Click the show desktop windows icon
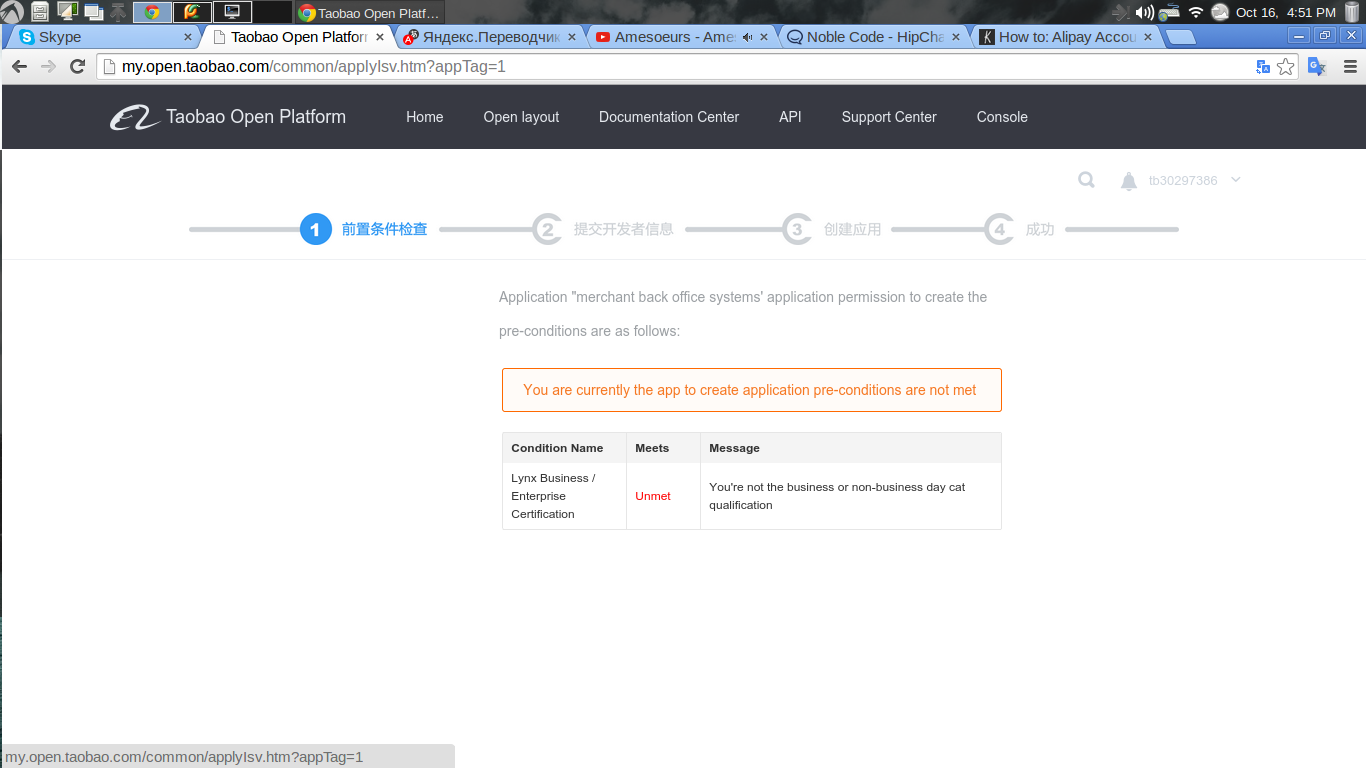1366x768 pixels. tap(94, 12)
